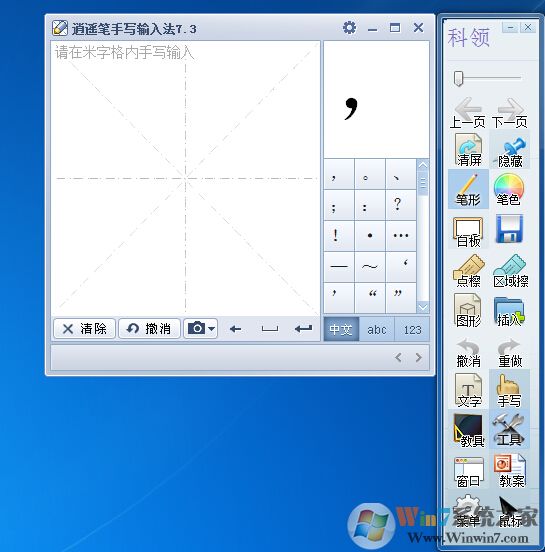Open the 笔色 pen color wheel
Viewport: 545px width, 552px height.
click(x=509, y=189)
